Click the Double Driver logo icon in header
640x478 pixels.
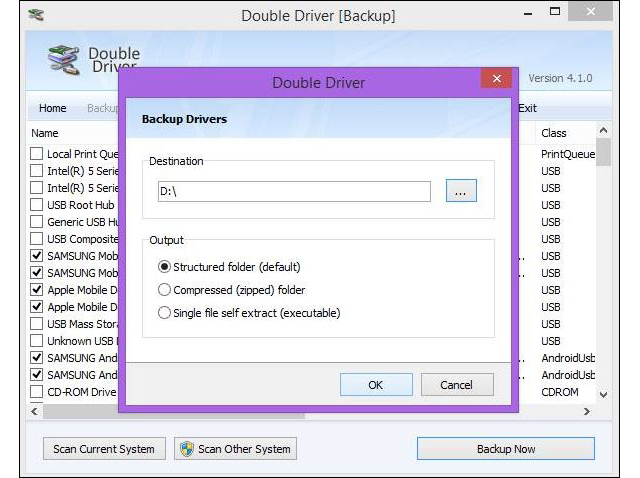pyautogui.click(x=64, y=60)
